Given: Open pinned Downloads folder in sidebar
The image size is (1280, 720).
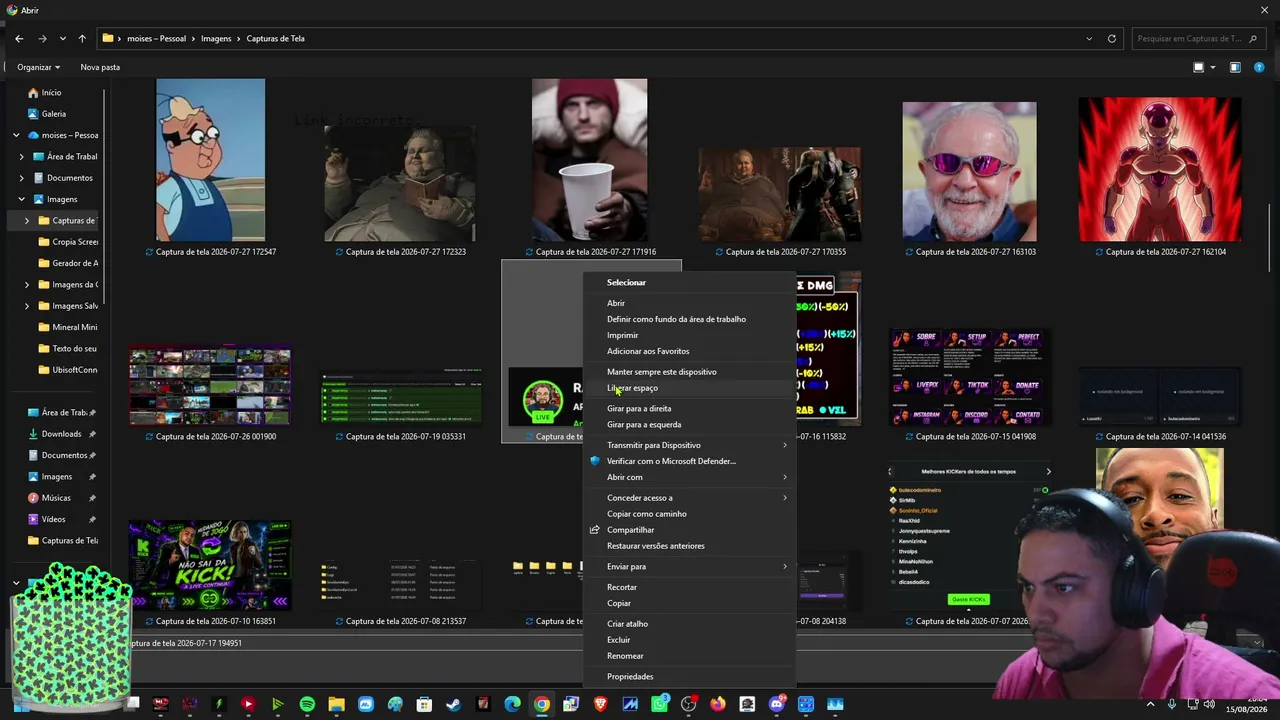Looking at the screenshot, I should click(61, 434).
